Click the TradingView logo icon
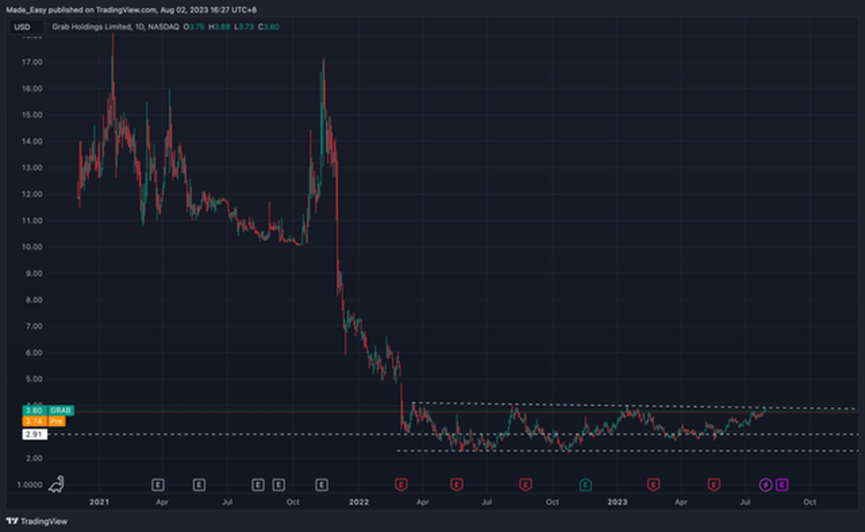The image size is (865, 532). pos(12,521)
